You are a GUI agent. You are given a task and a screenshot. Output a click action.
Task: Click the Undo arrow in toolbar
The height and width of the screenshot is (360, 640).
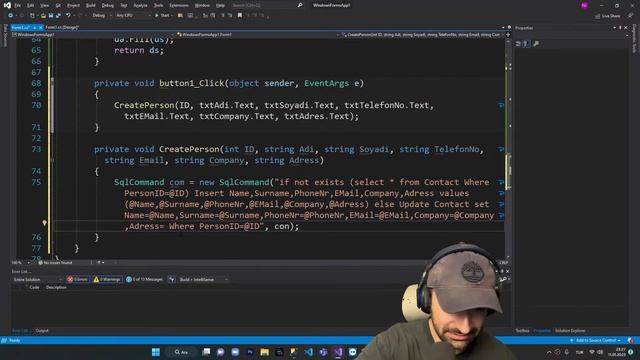click(x=68, y=16)
